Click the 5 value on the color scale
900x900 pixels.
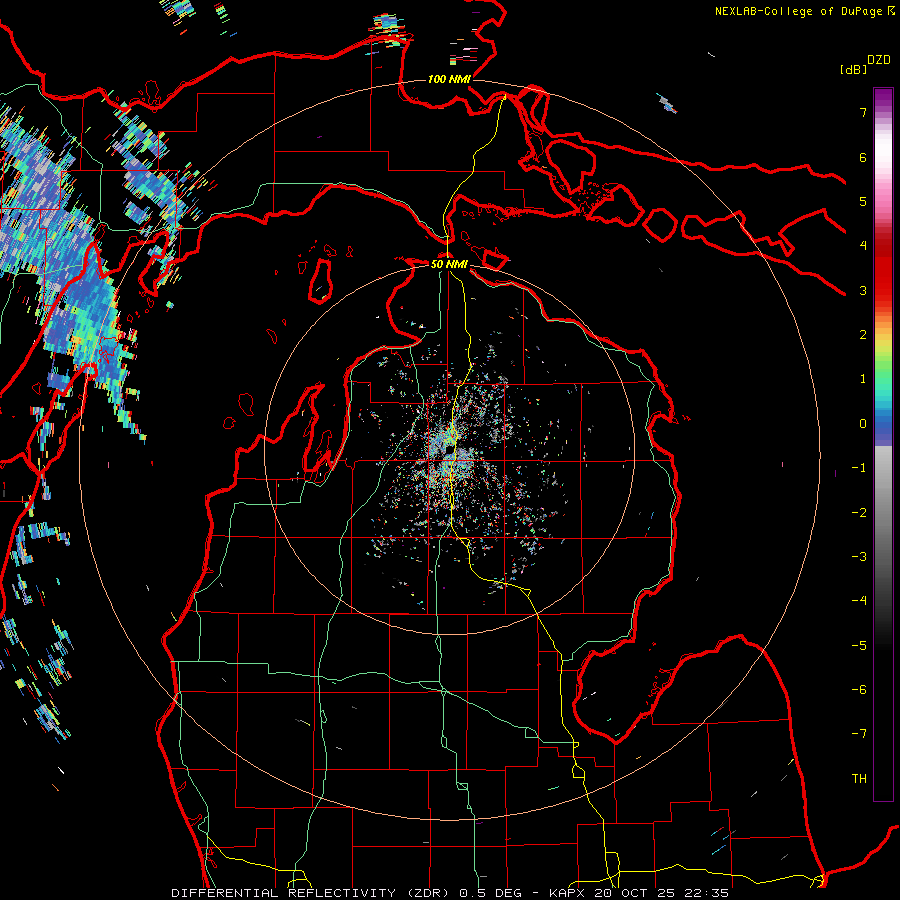point(863,201)
